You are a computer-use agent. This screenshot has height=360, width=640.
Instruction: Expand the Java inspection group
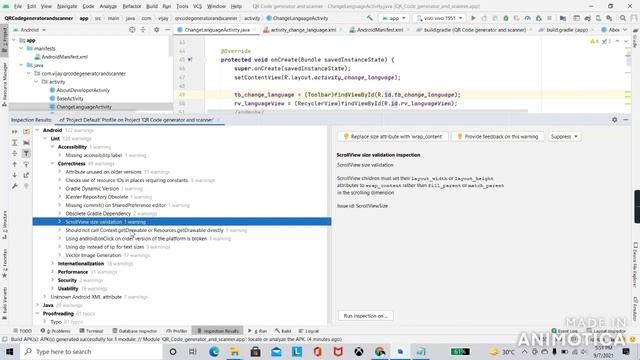[x=38, y=305]
